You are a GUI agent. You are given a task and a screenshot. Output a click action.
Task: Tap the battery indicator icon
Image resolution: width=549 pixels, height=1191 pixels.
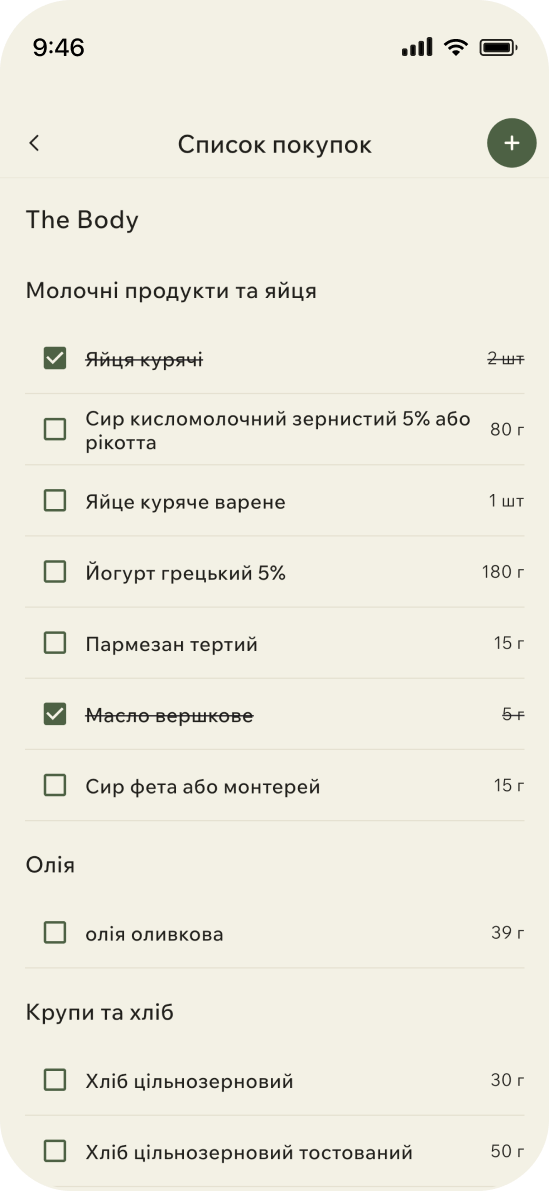[x=498, y=48]
